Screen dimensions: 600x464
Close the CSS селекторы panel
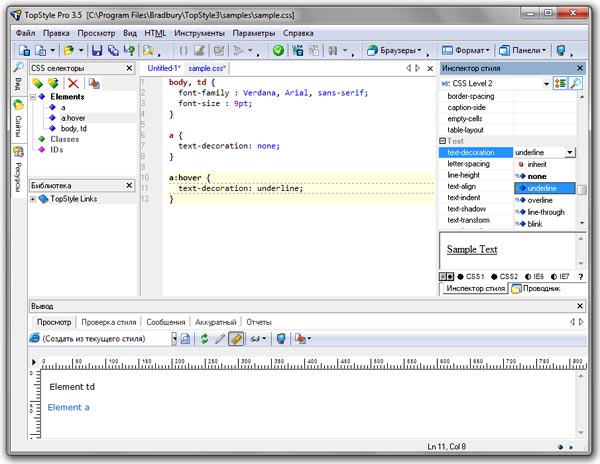pos(129,68)
